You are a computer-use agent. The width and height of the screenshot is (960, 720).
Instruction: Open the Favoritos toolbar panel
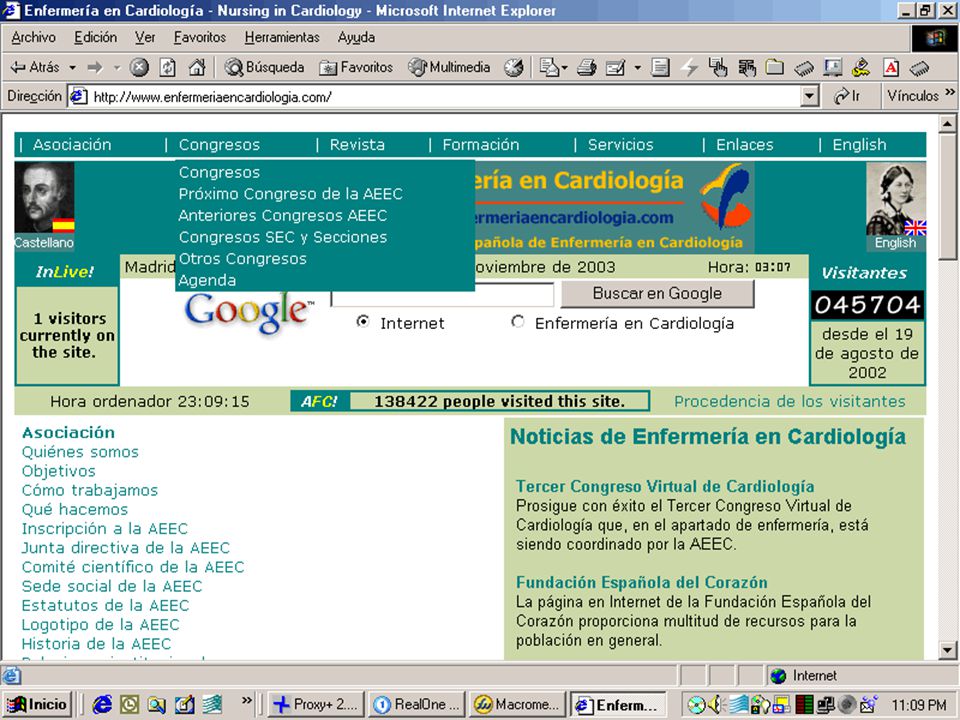[x=356, y=67]
